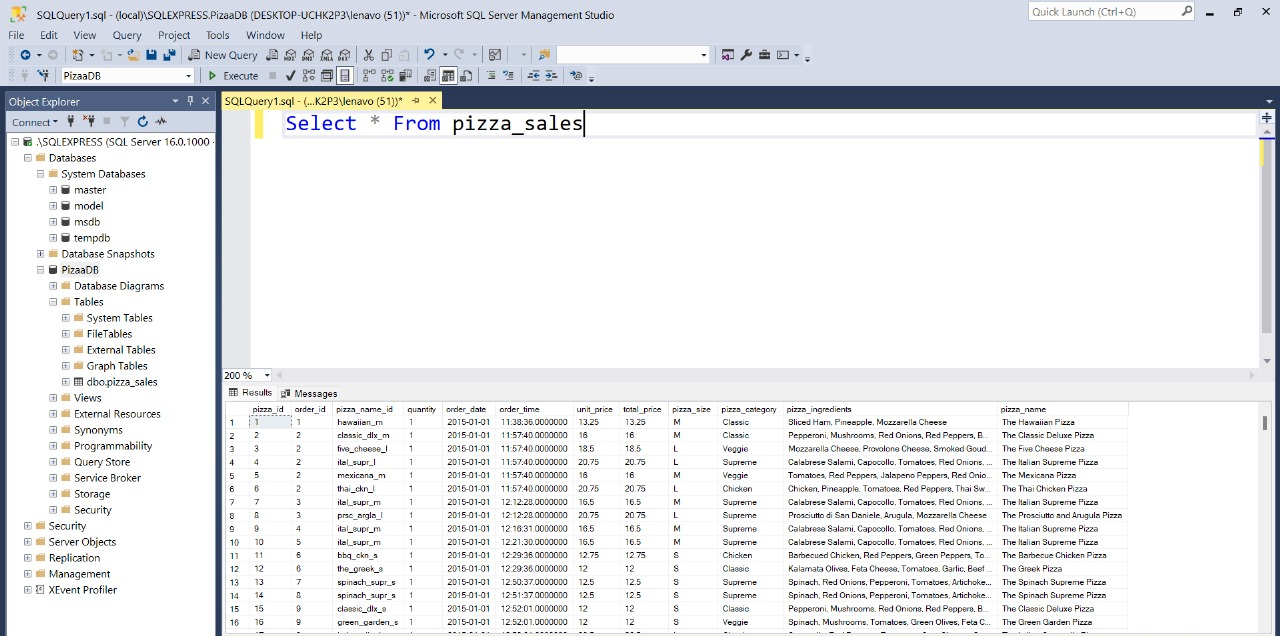This screenshot has width=1280, height=636.
Task: Toggle Include Actual Execution Plan
Action: click(368, 76)
